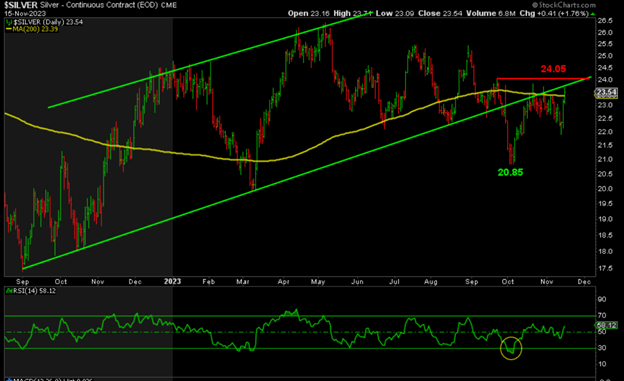This screenshot has height=381, width=624.
Task: Select the "$SILVER (Daily) 23.54" legend text
Action: (x=48, y=22)
